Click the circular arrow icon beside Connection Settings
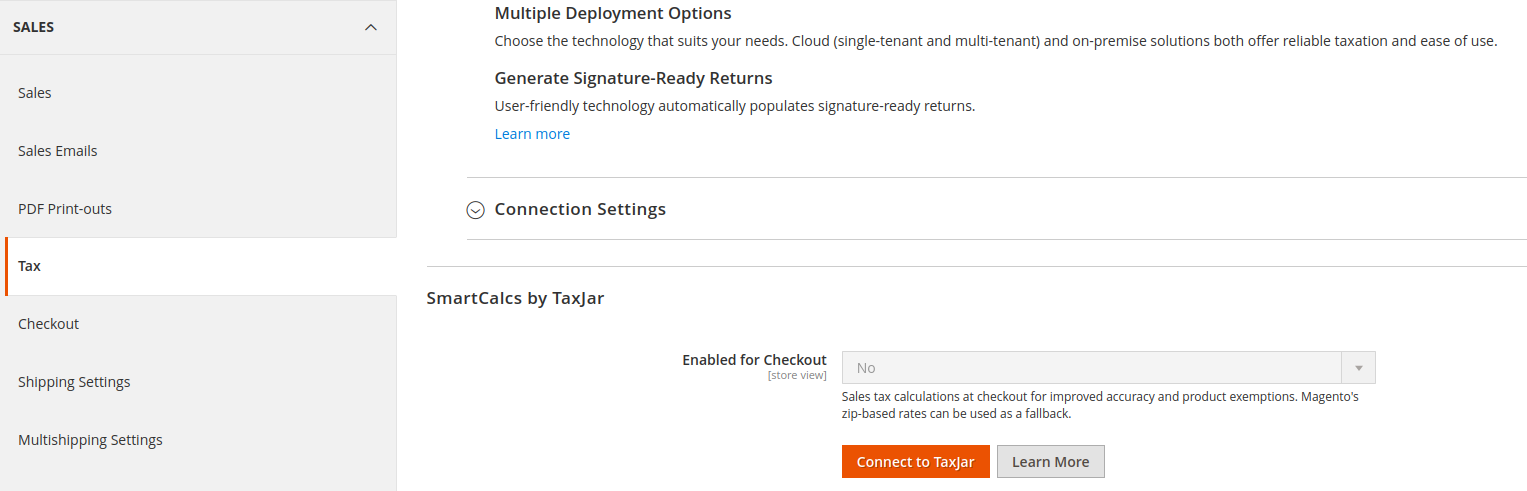 tap(476, 210)
